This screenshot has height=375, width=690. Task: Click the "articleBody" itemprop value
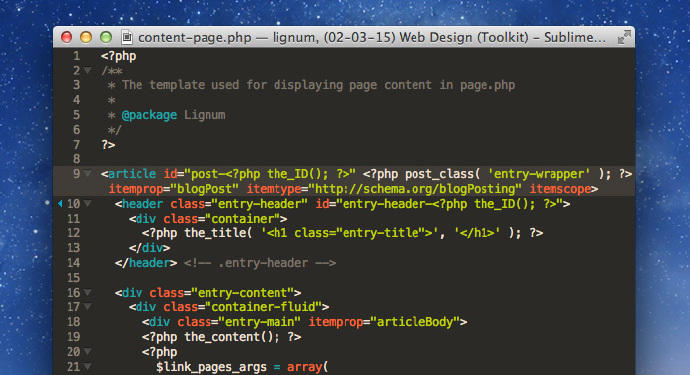click(415, 322)
